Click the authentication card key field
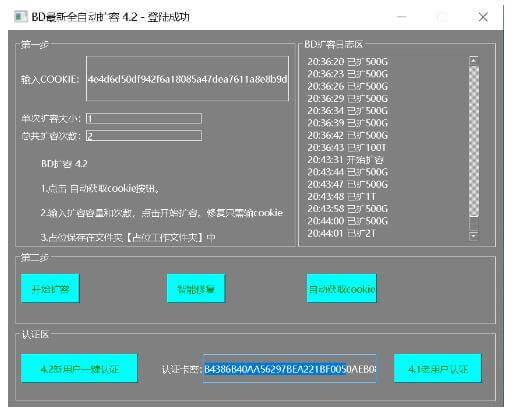The image size is (514, 410). (290, 369)
